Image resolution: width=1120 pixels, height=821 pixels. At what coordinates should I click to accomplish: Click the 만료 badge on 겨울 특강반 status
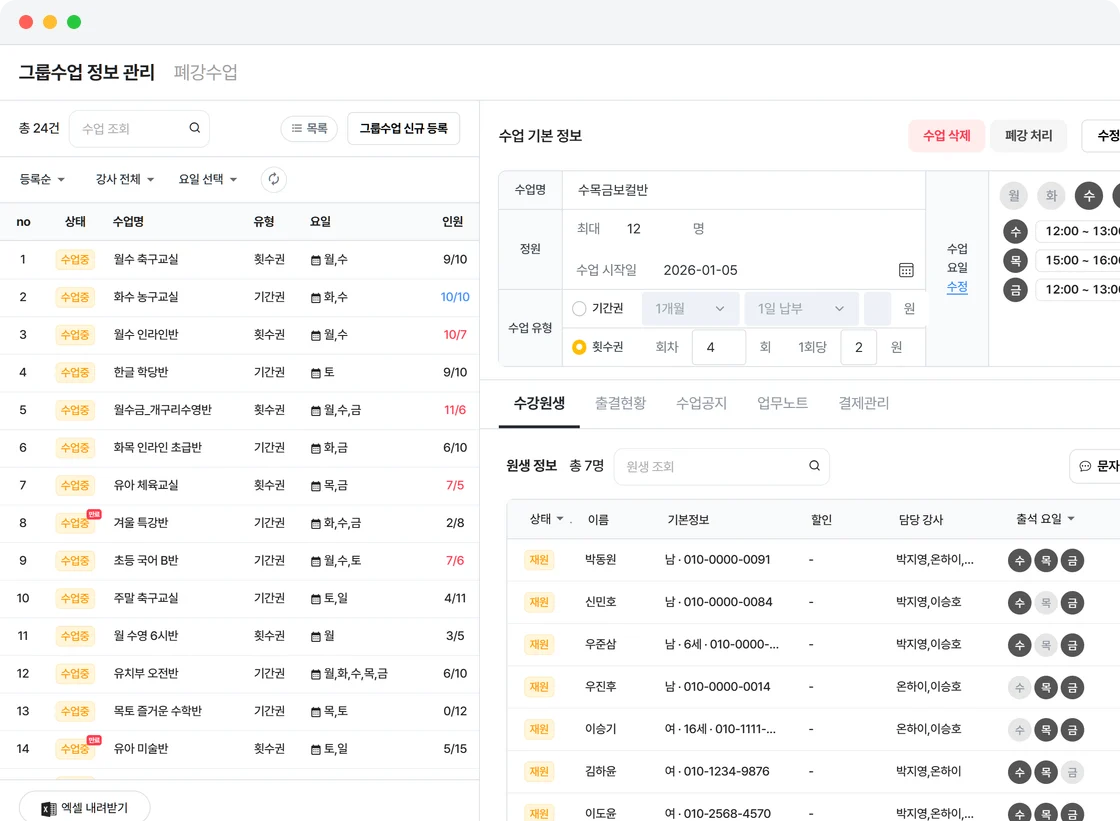click(x=94, y=514)
